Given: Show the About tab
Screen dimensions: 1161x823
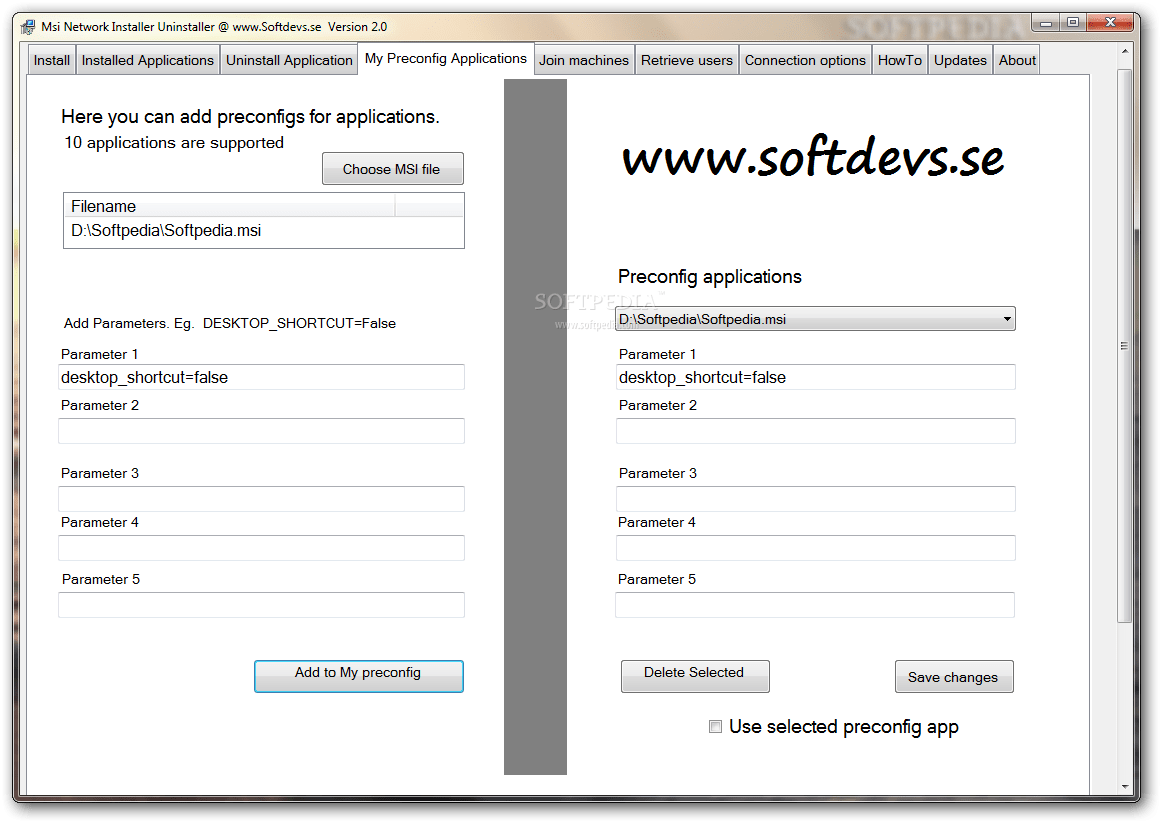Looking at the screenshot, I should (x=1017, y=61).
